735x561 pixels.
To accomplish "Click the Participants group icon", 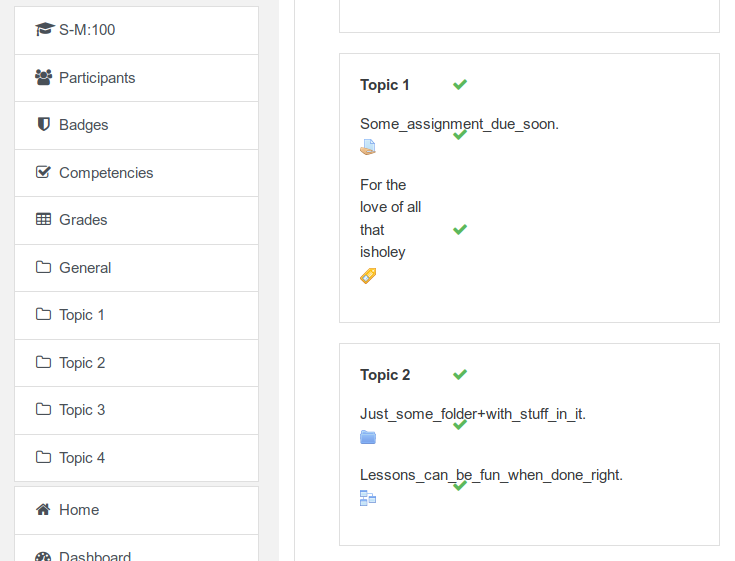I will 44,77.
